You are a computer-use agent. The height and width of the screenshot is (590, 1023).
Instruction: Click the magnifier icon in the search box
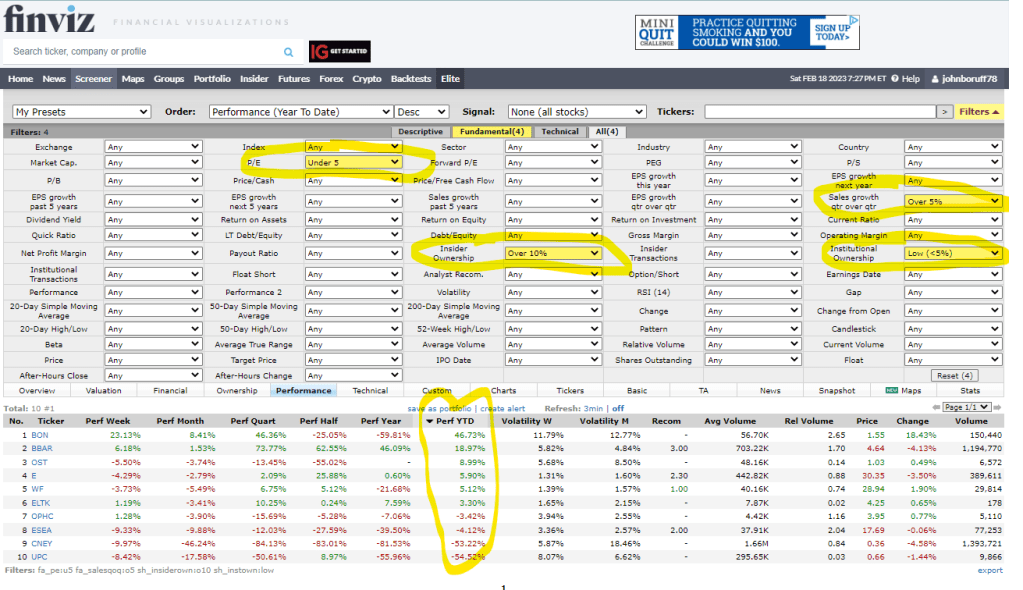(x=289, y=52)
